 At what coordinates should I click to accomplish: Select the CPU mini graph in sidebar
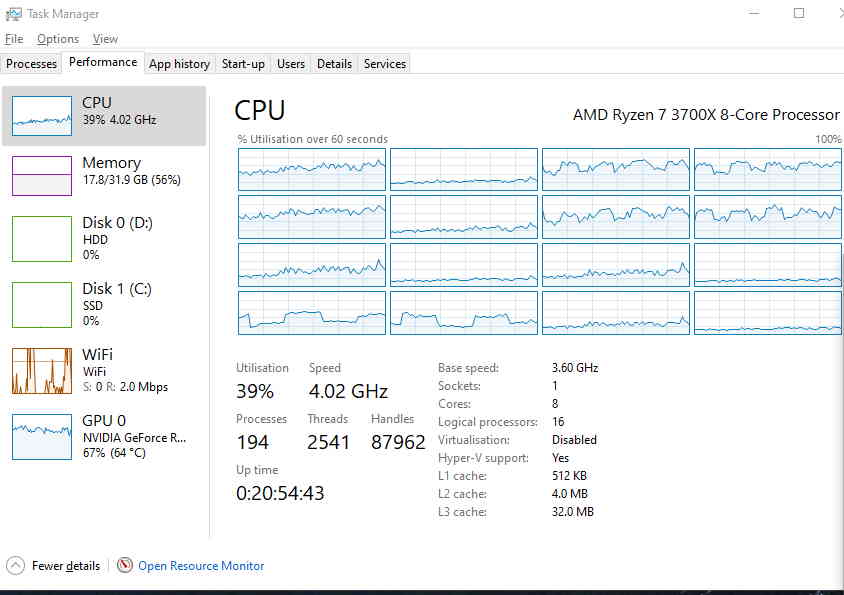[x=41, y=116]
